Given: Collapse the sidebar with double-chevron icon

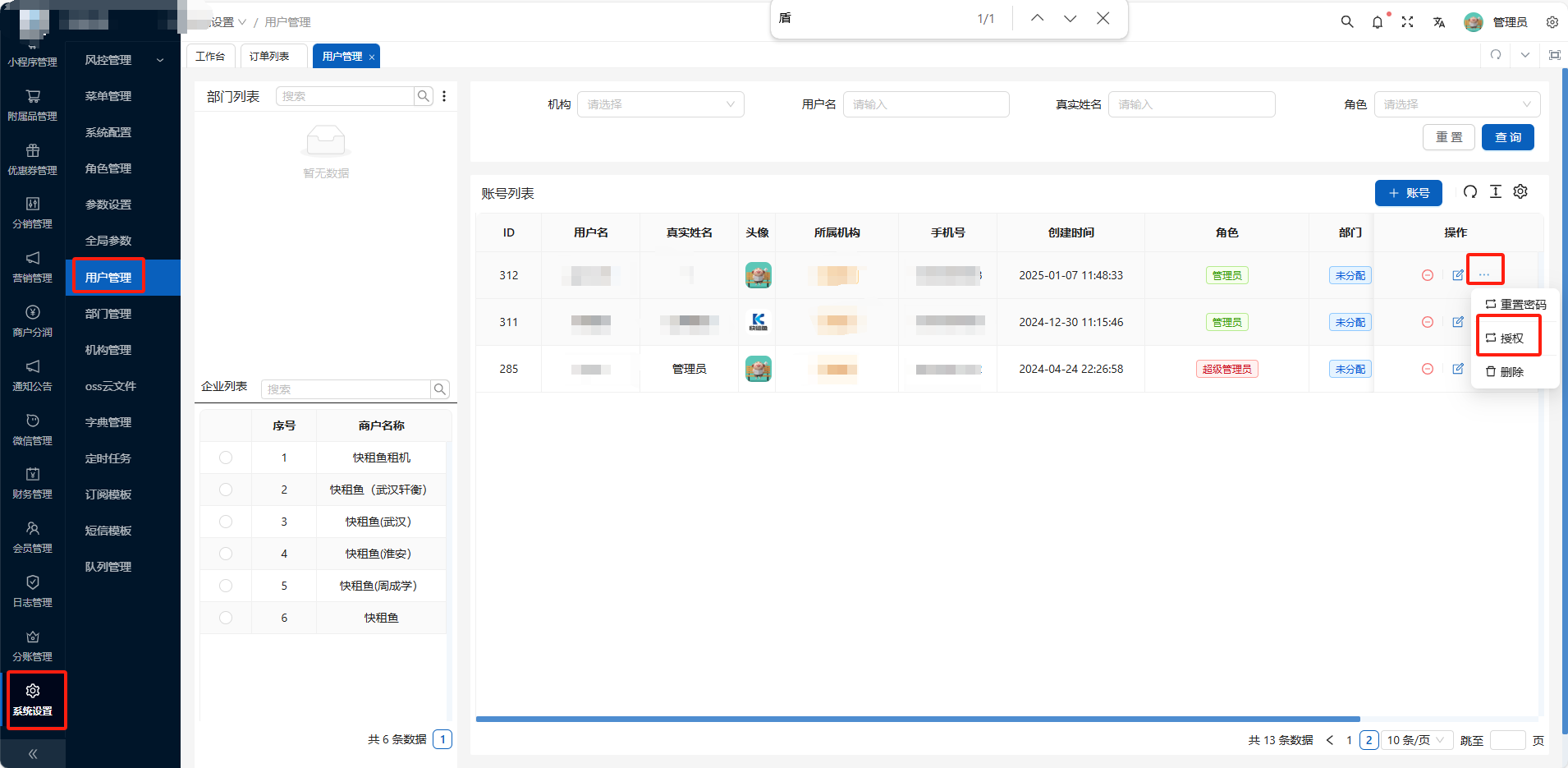Looking at the screenshot, I should pyautogui.click(x=33, y=753).
